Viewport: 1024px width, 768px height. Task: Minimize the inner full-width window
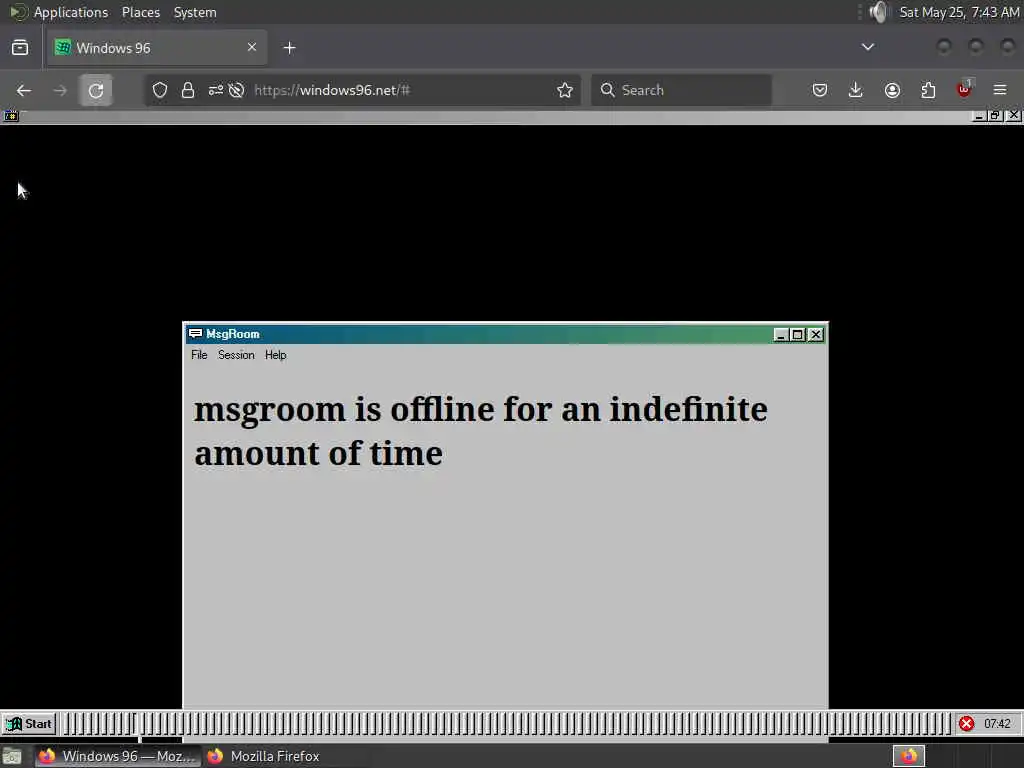tap(979, 116)
